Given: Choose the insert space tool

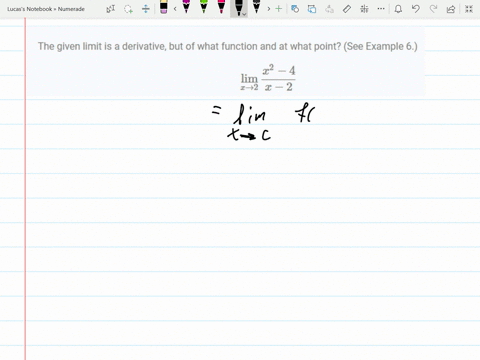Looking at the screenshot, I should [x=146, y=9].
